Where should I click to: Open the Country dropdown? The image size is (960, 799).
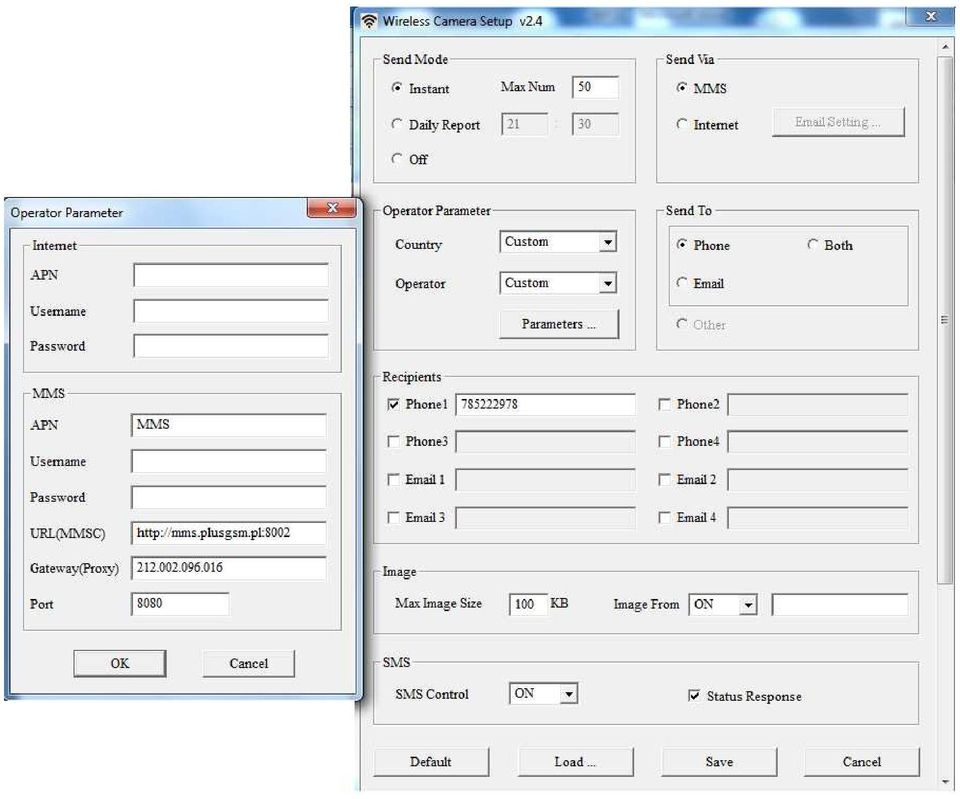pos(558,242)
